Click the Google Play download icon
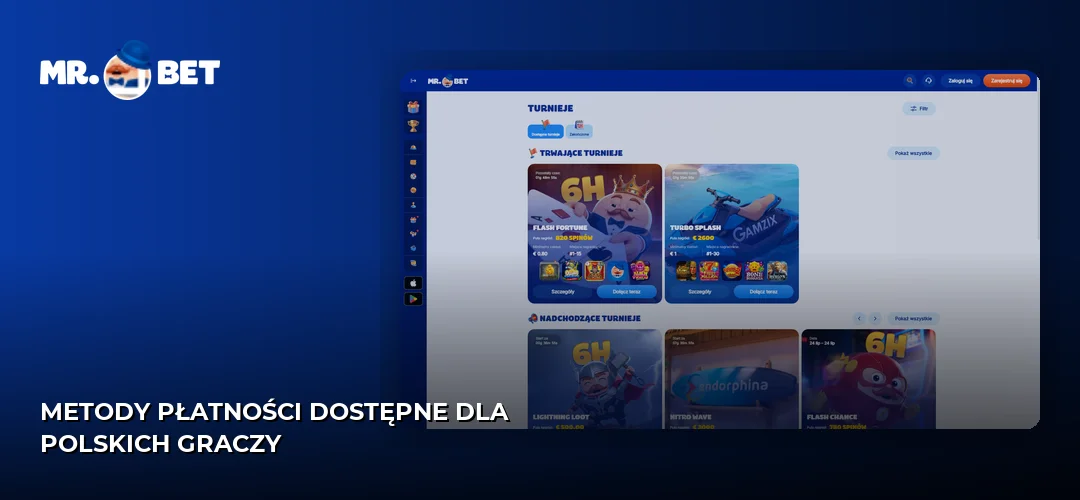The height and width of the screenshot is (500, 1080). pos(413,299)
